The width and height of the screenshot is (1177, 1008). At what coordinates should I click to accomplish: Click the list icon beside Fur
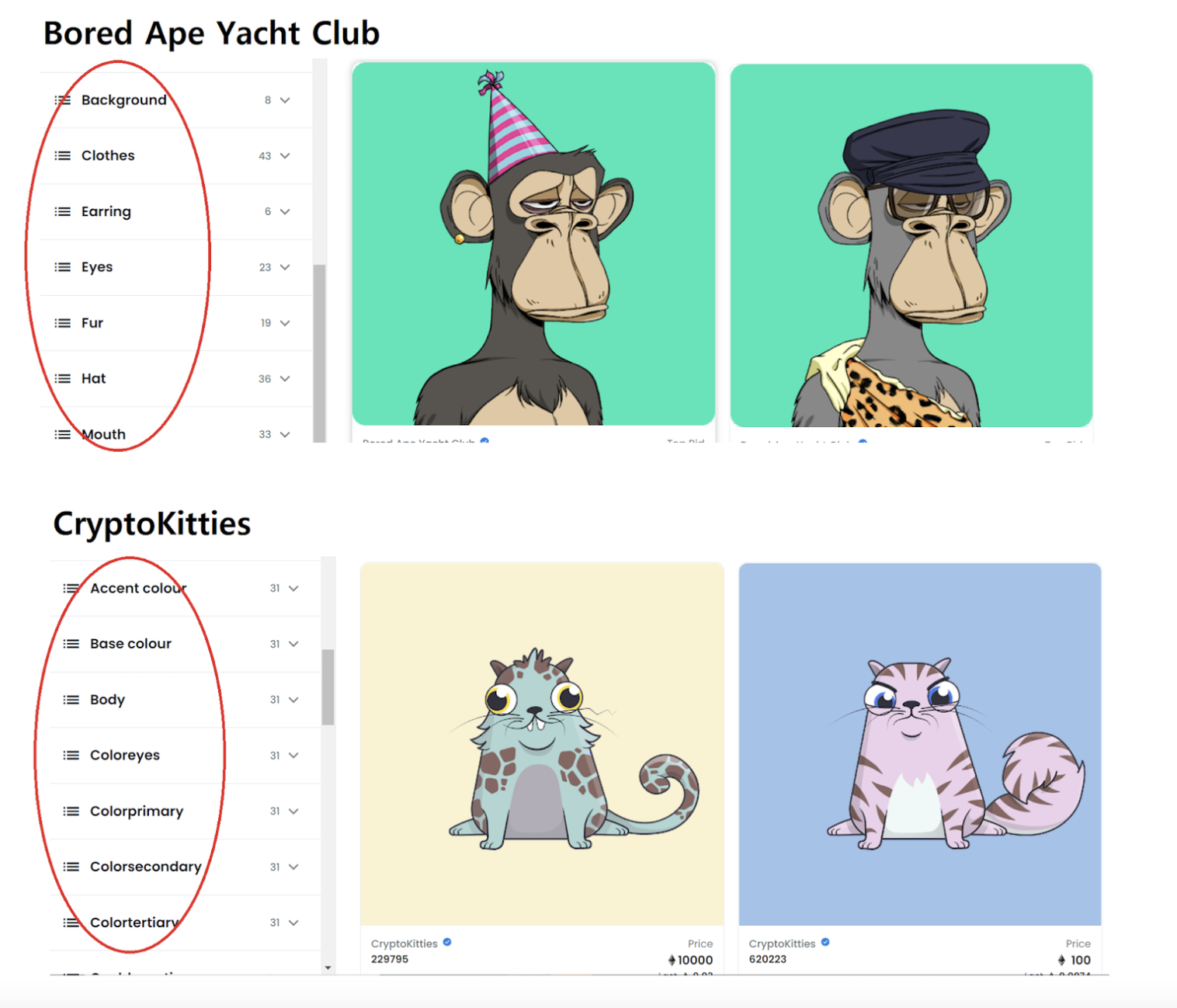tap(63, 323)
